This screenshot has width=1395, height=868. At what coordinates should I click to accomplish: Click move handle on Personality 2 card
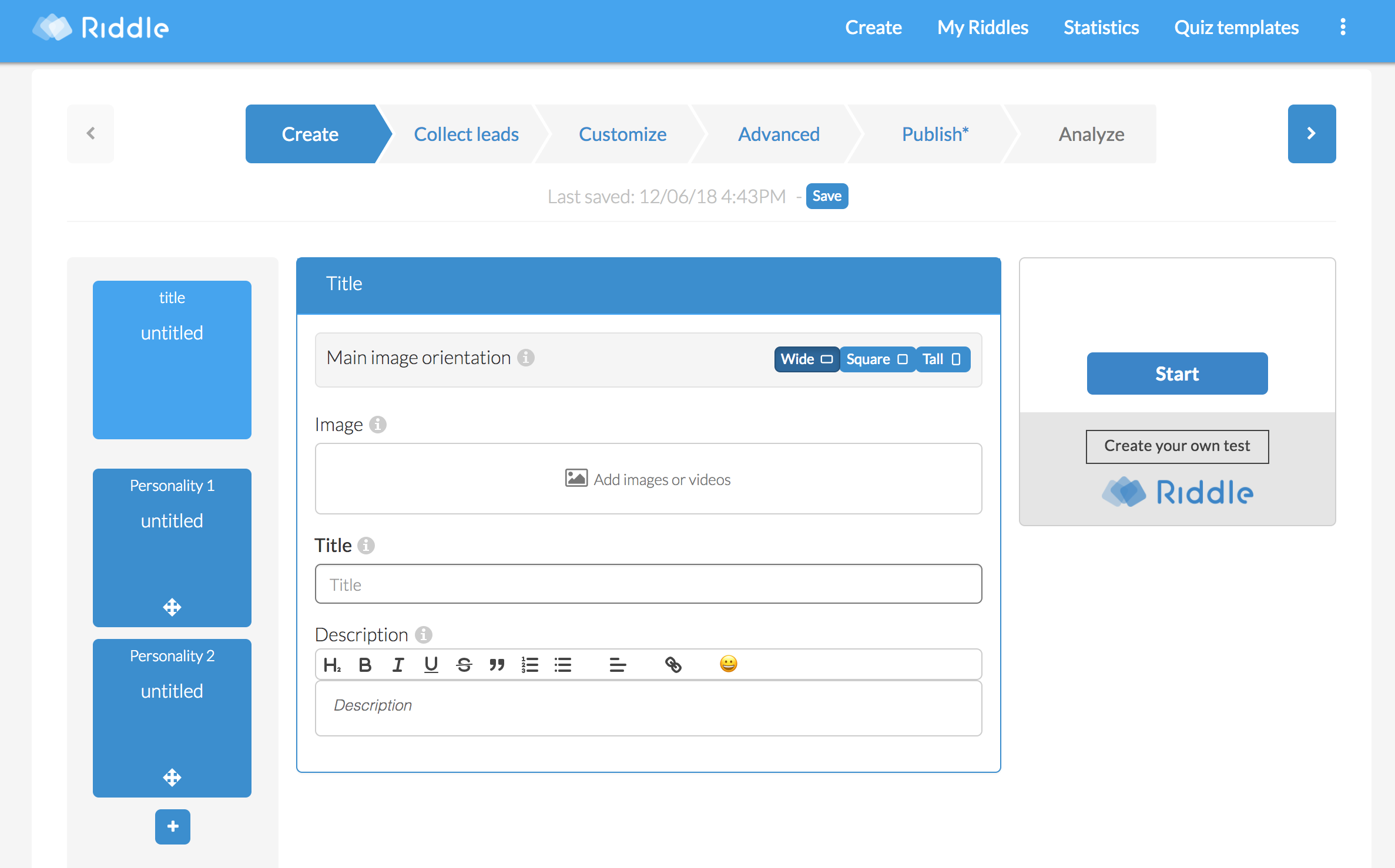(172, 777)
